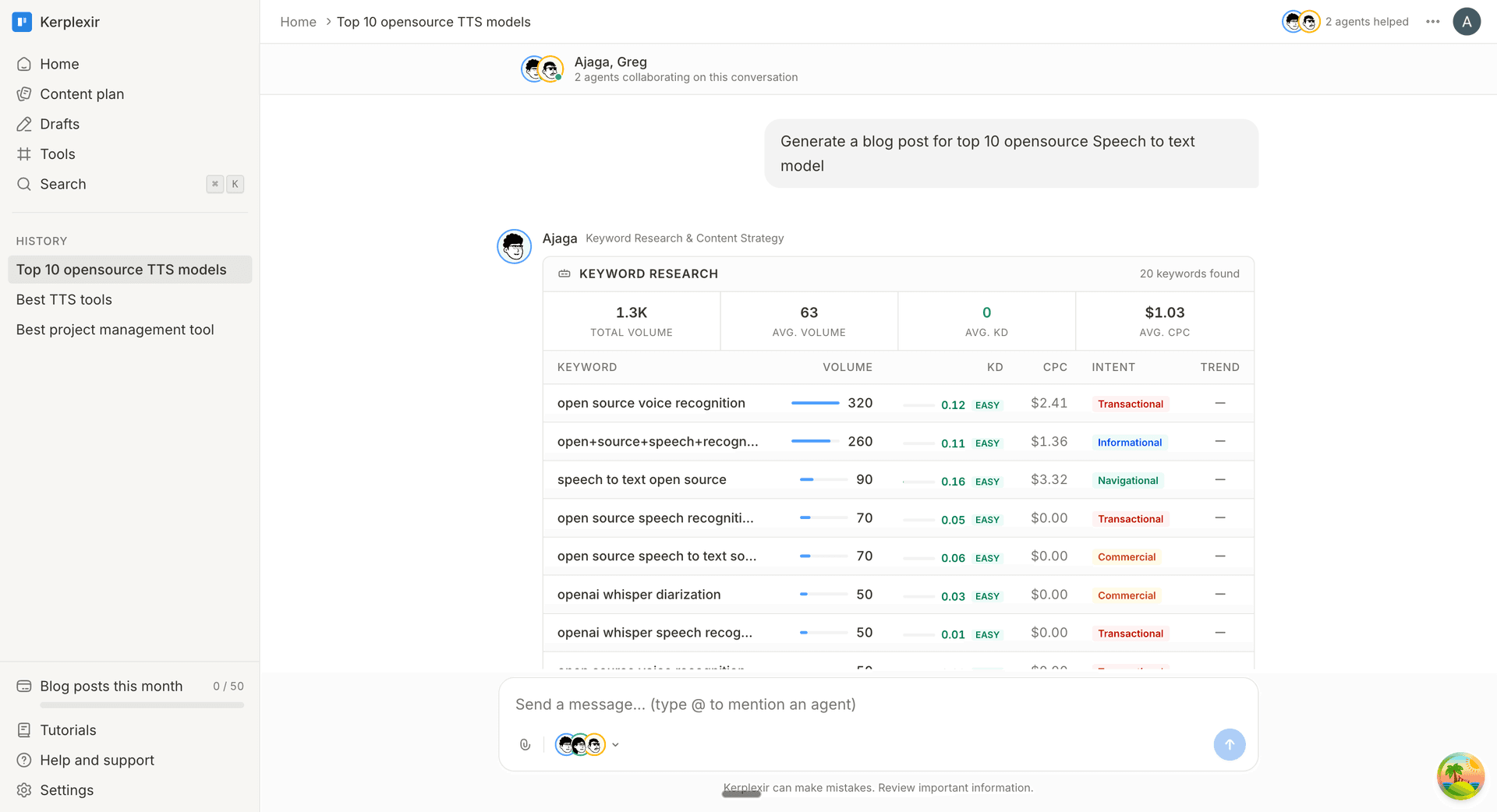Image resolution: width=1497 pixels, height=812 pixels.
Task: Select the Drafts pencil icon
Action: click(x=24, y=123)
